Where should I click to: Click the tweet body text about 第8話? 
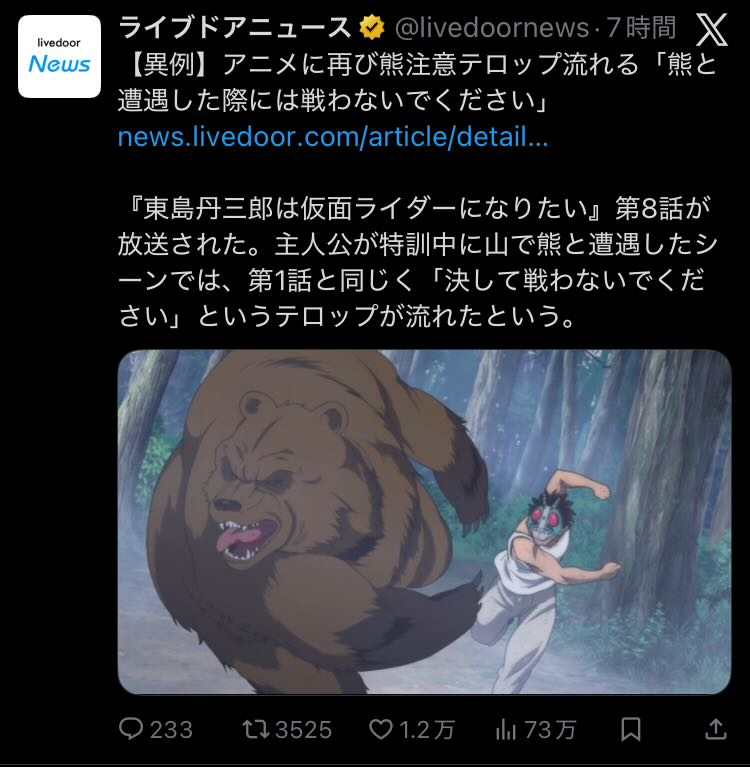point(417,262)
